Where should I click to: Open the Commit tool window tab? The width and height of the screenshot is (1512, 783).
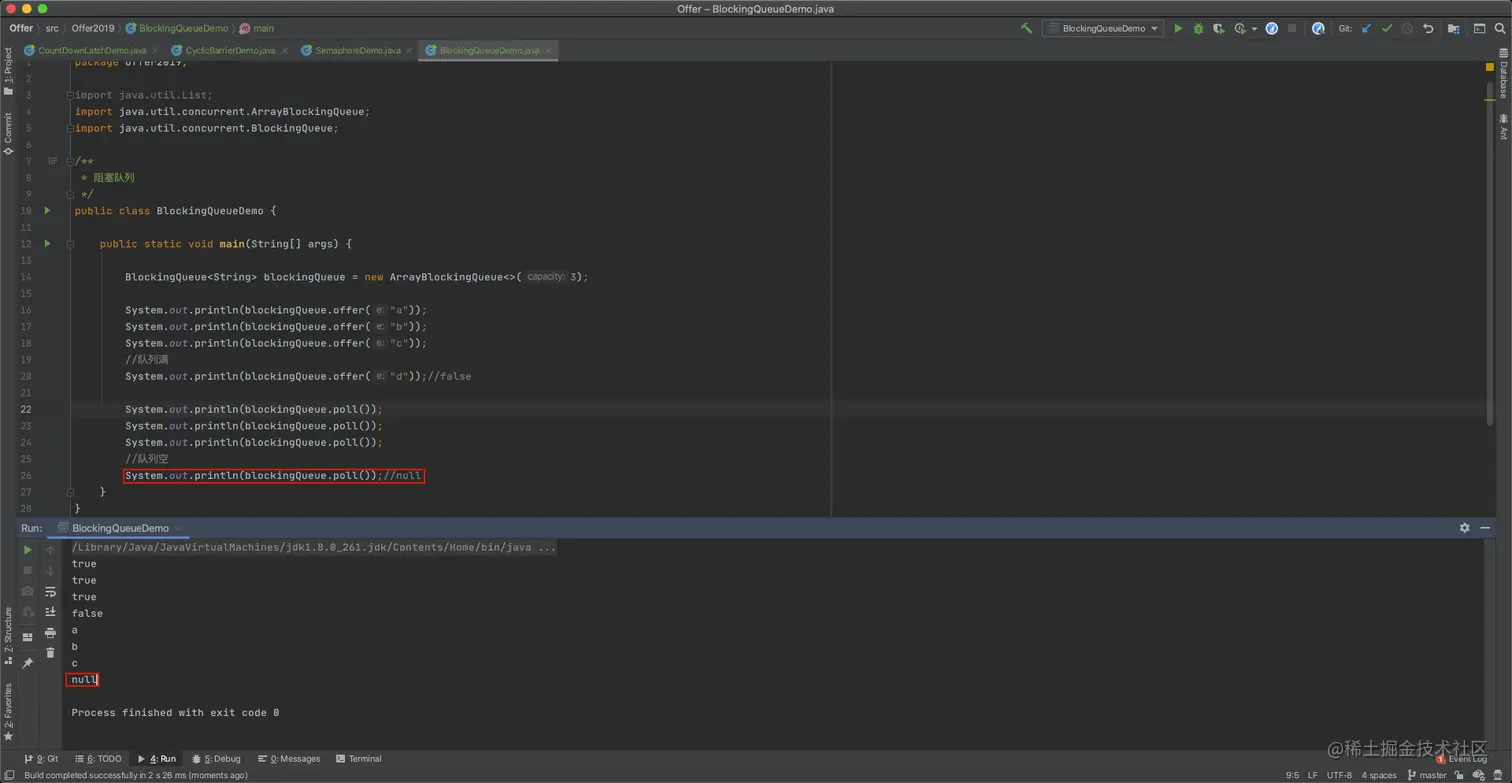[x=8, y=134]
